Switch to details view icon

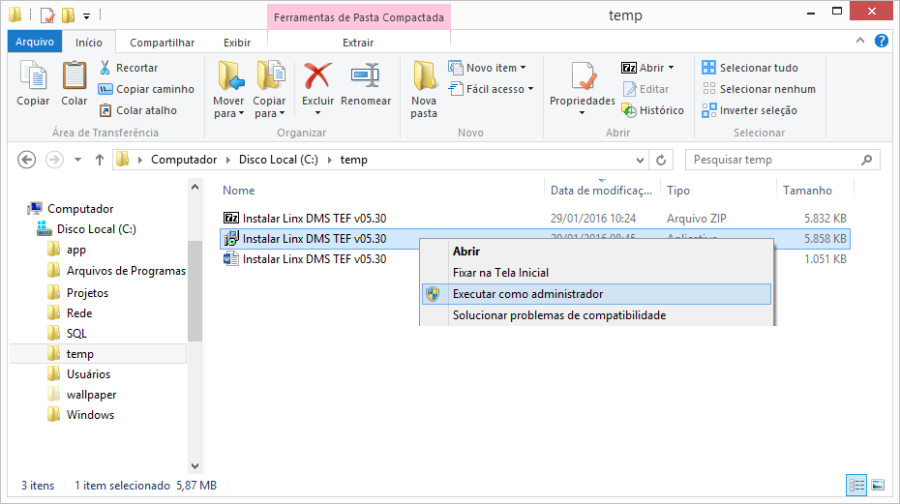pos(857,485)
